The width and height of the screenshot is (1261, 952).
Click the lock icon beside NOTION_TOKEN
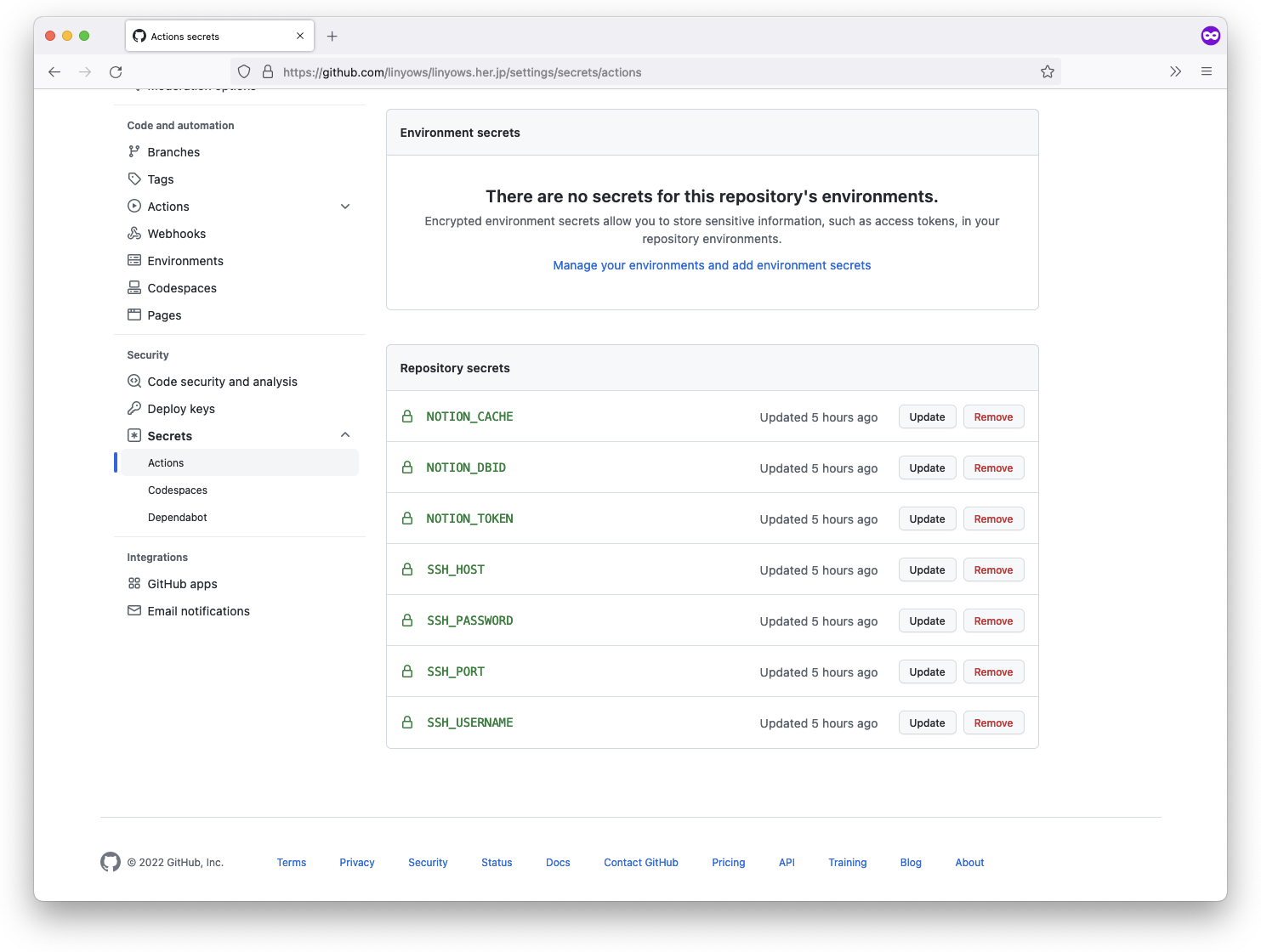(406, 518)
